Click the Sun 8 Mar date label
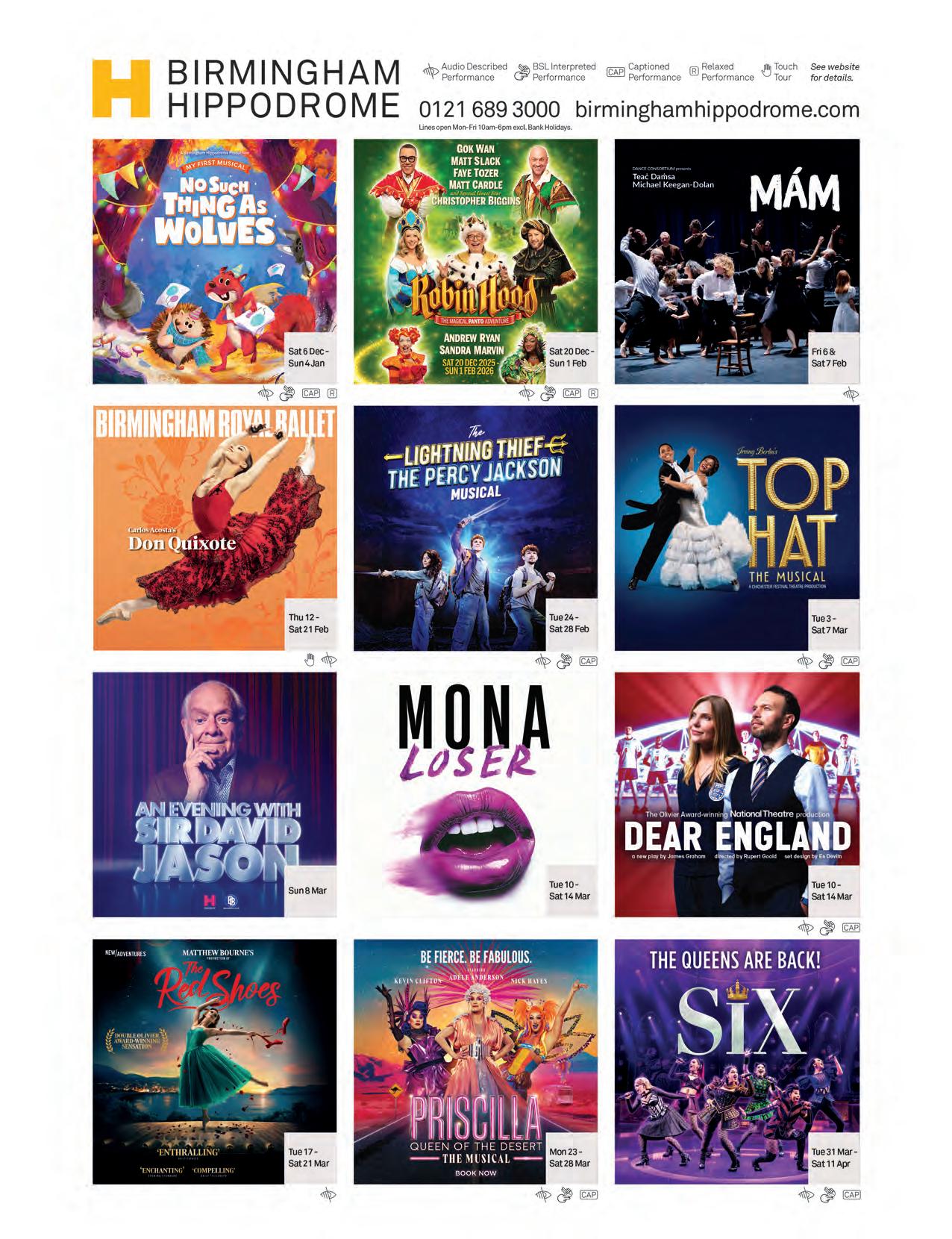Image resolution: width=952 pixels, height=1239 pixels. 307,890
